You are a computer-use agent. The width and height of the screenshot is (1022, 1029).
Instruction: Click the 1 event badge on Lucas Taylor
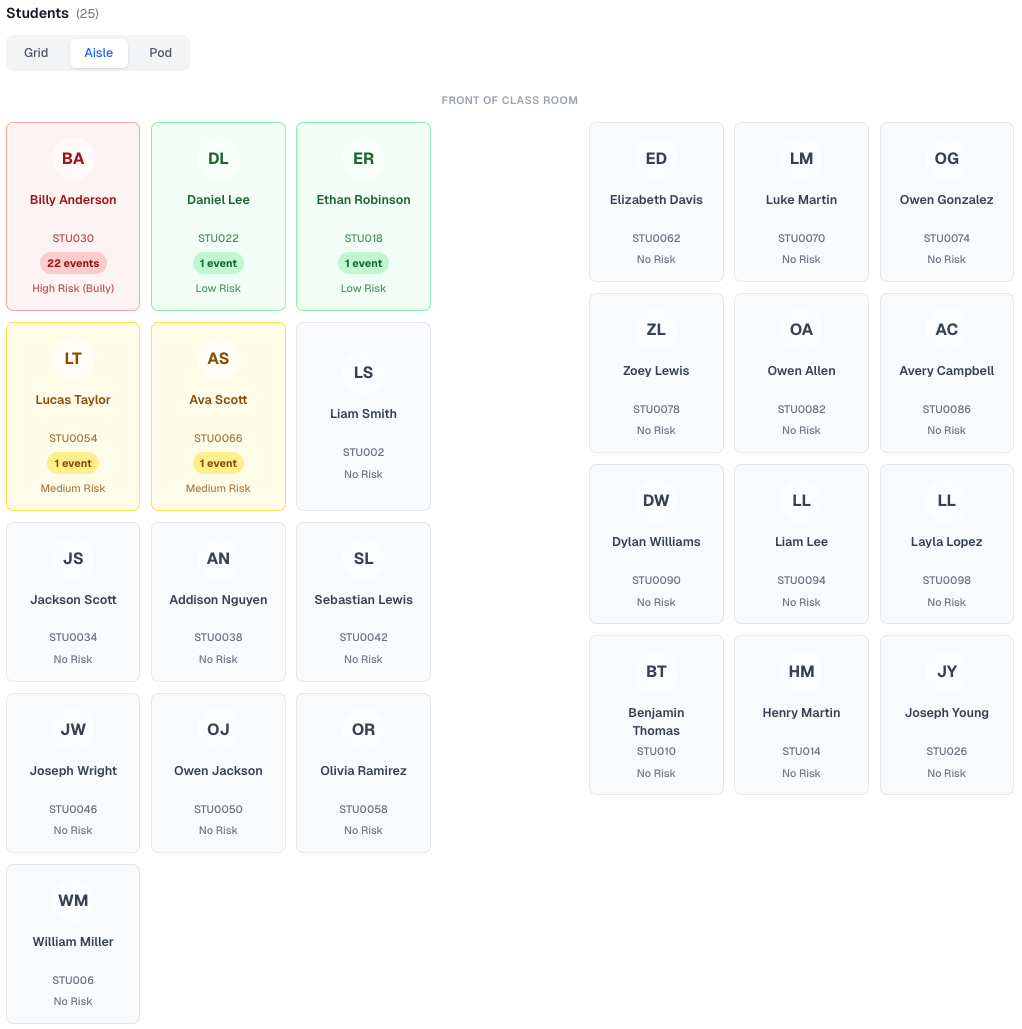click(x=73, y=463)
